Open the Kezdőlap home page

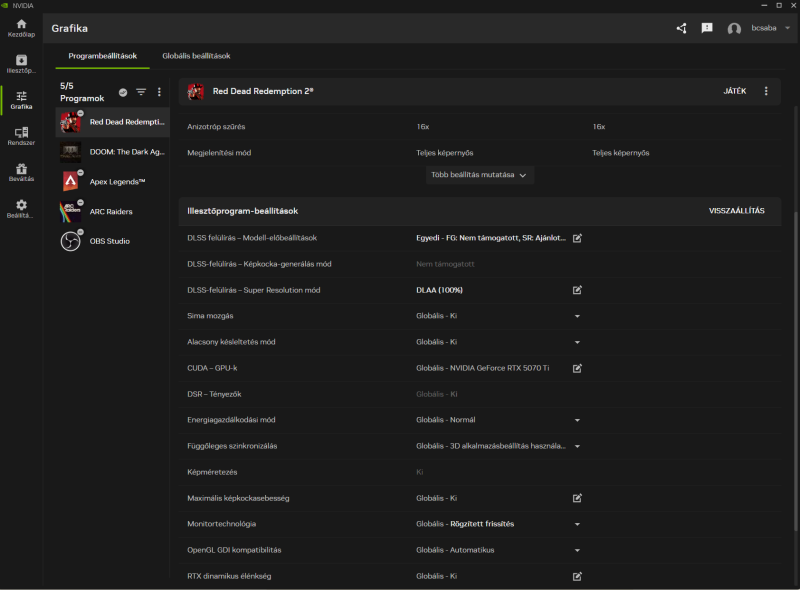pos(21,28)
